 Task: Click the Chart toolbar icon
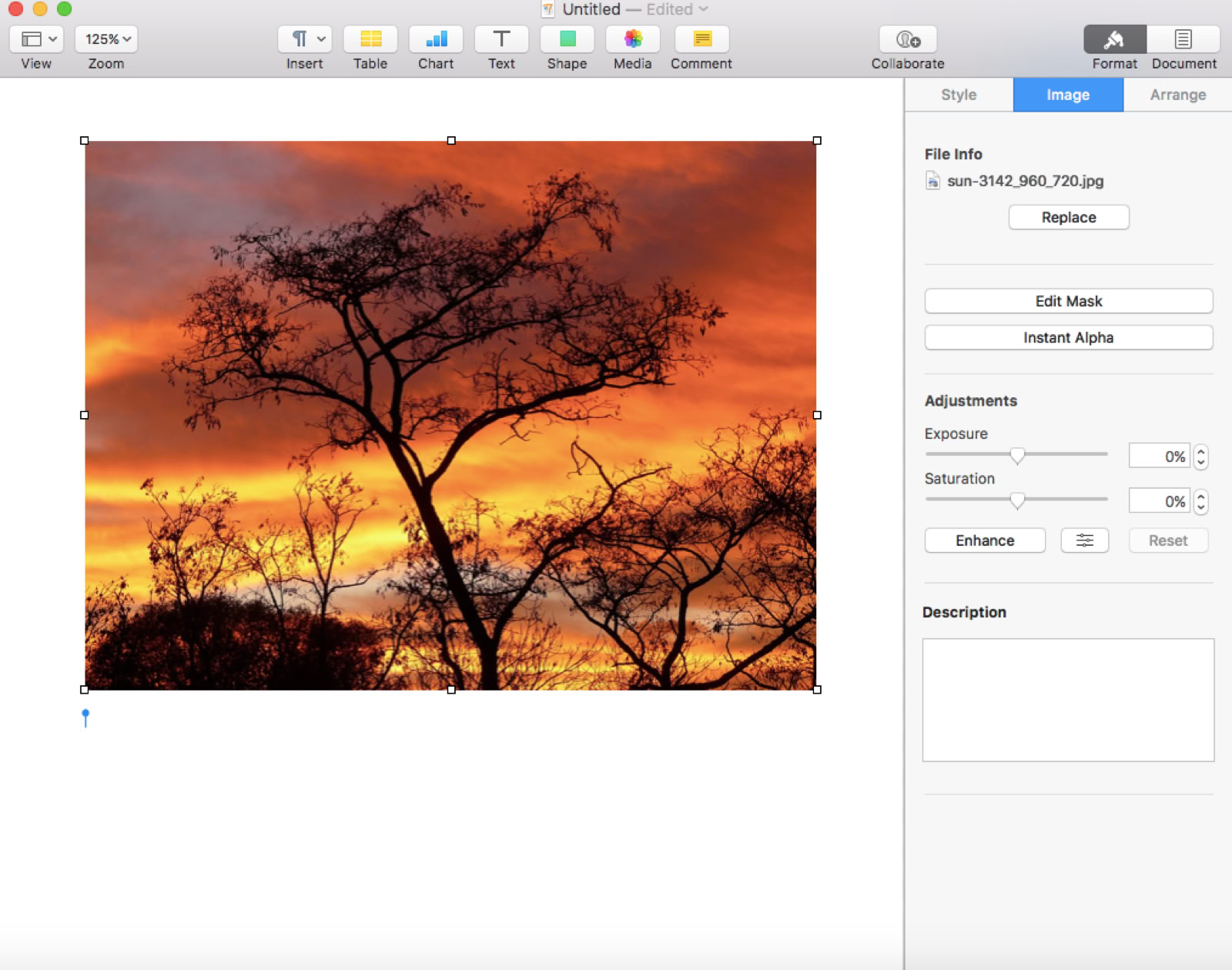[x=436, y=39]
